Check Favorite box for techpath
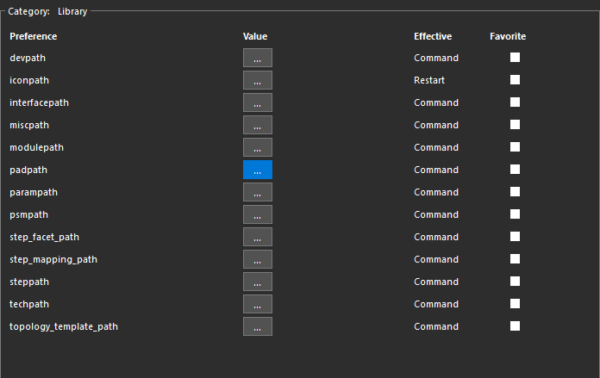Screen dimensions: 600x378 coord(515,303)
